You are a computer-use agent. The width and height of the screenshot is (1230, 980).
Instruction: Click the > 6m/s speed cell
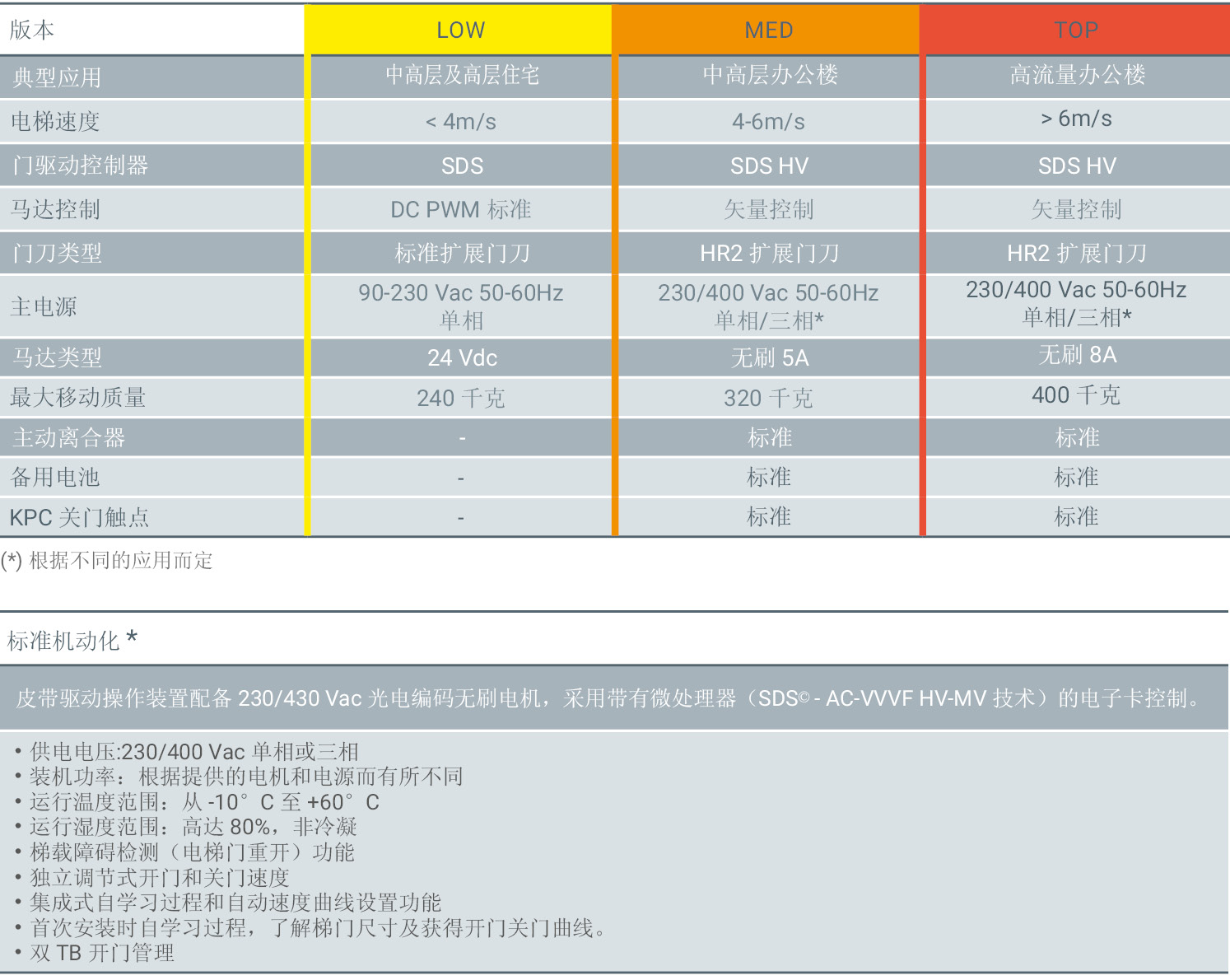pyautogui.click(x=1076, y=119)
